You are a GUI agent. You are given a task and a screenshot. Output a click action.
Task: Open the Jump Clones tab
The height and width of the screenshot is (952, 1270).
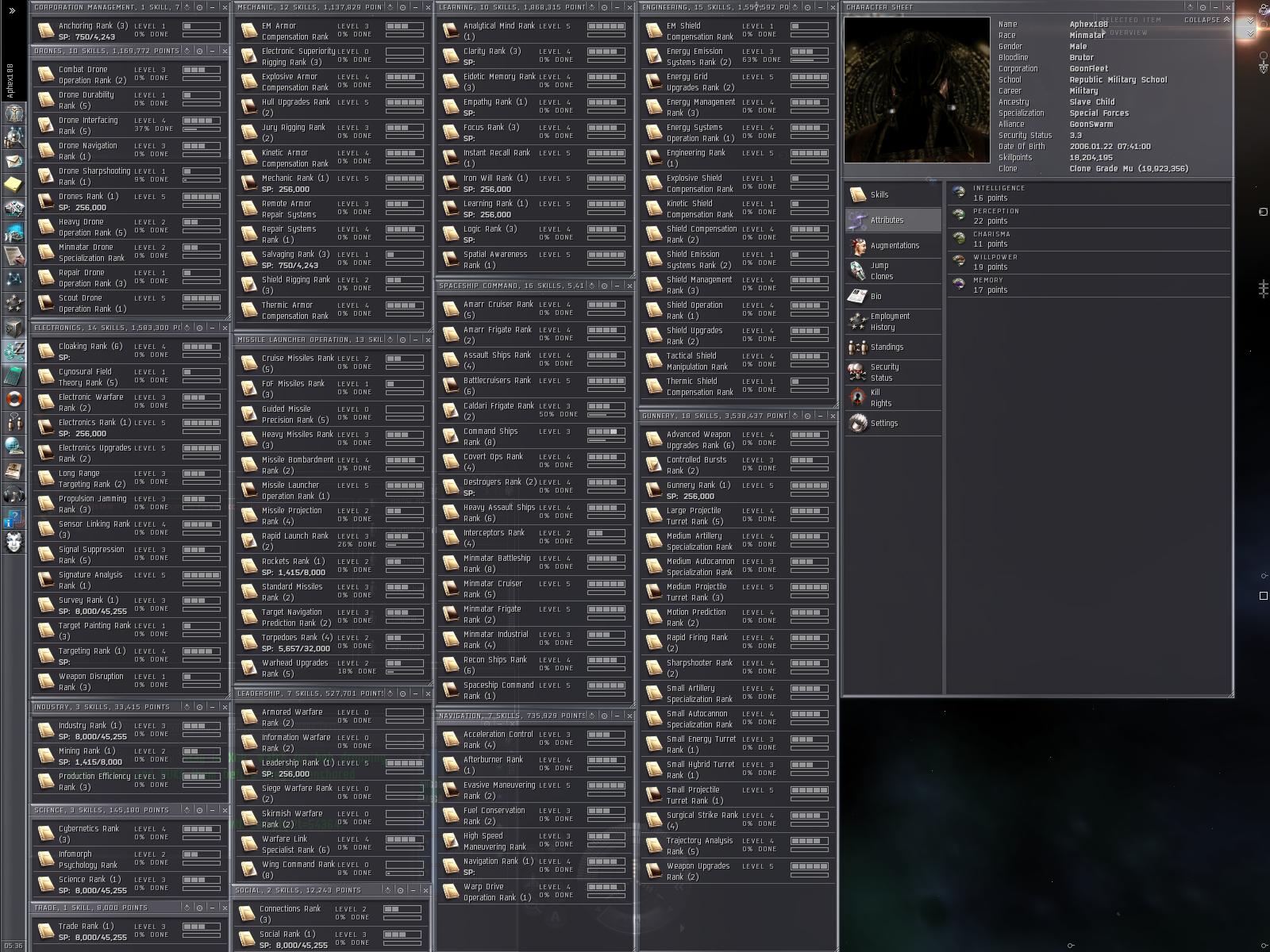tap(881, 271)
